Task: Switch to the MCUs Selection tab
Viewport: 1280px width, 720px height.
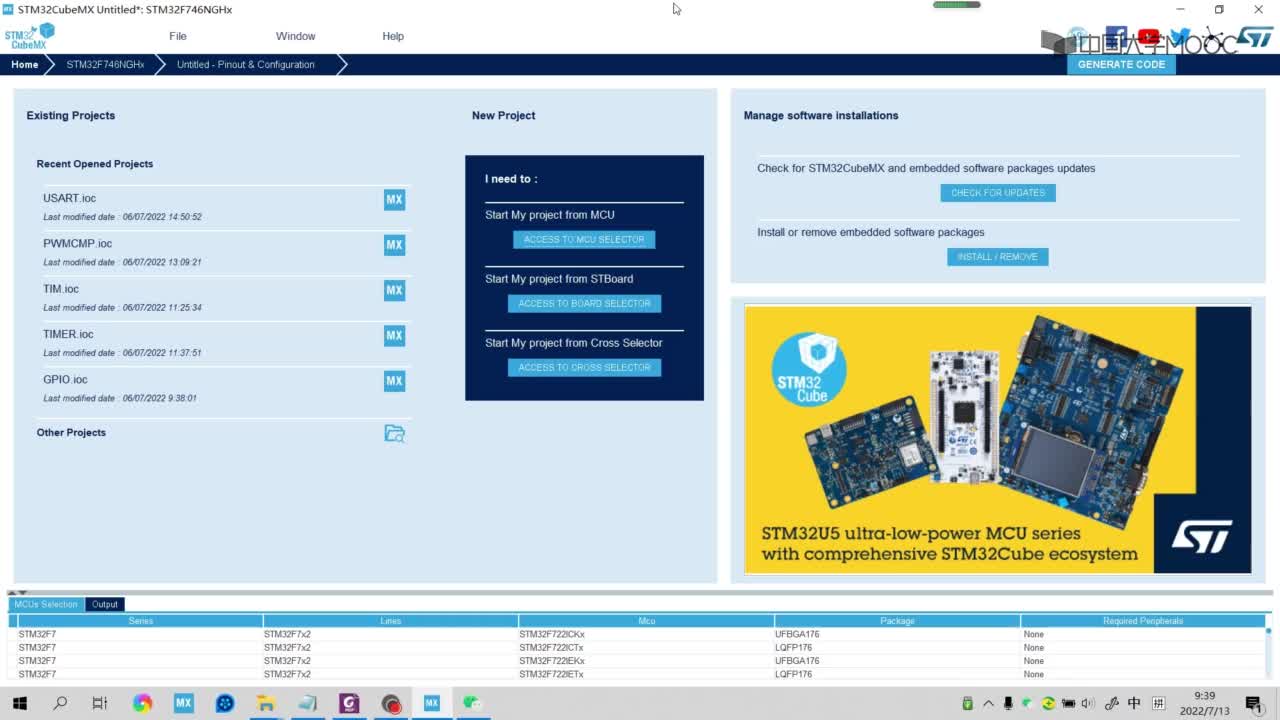Action: 46,604
